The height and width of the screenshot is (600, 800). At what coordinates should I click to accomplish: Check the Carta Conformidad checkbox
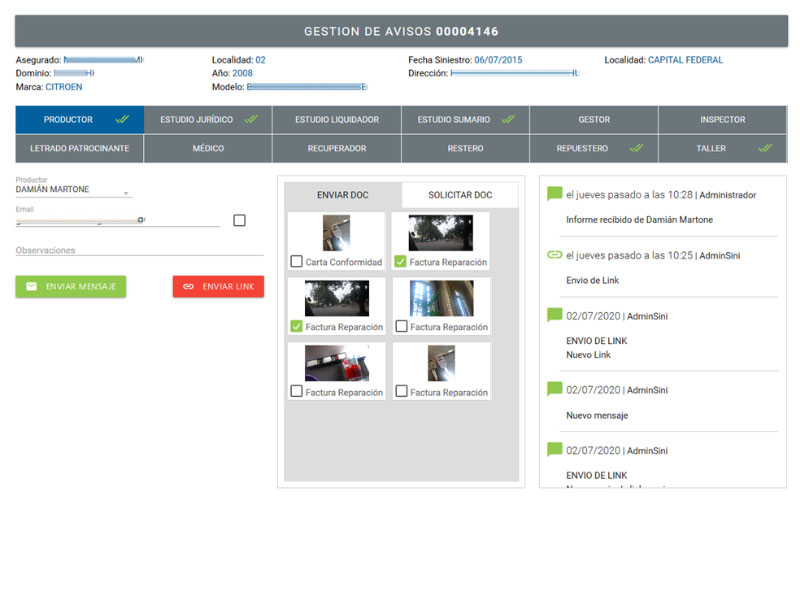(297, 262)
